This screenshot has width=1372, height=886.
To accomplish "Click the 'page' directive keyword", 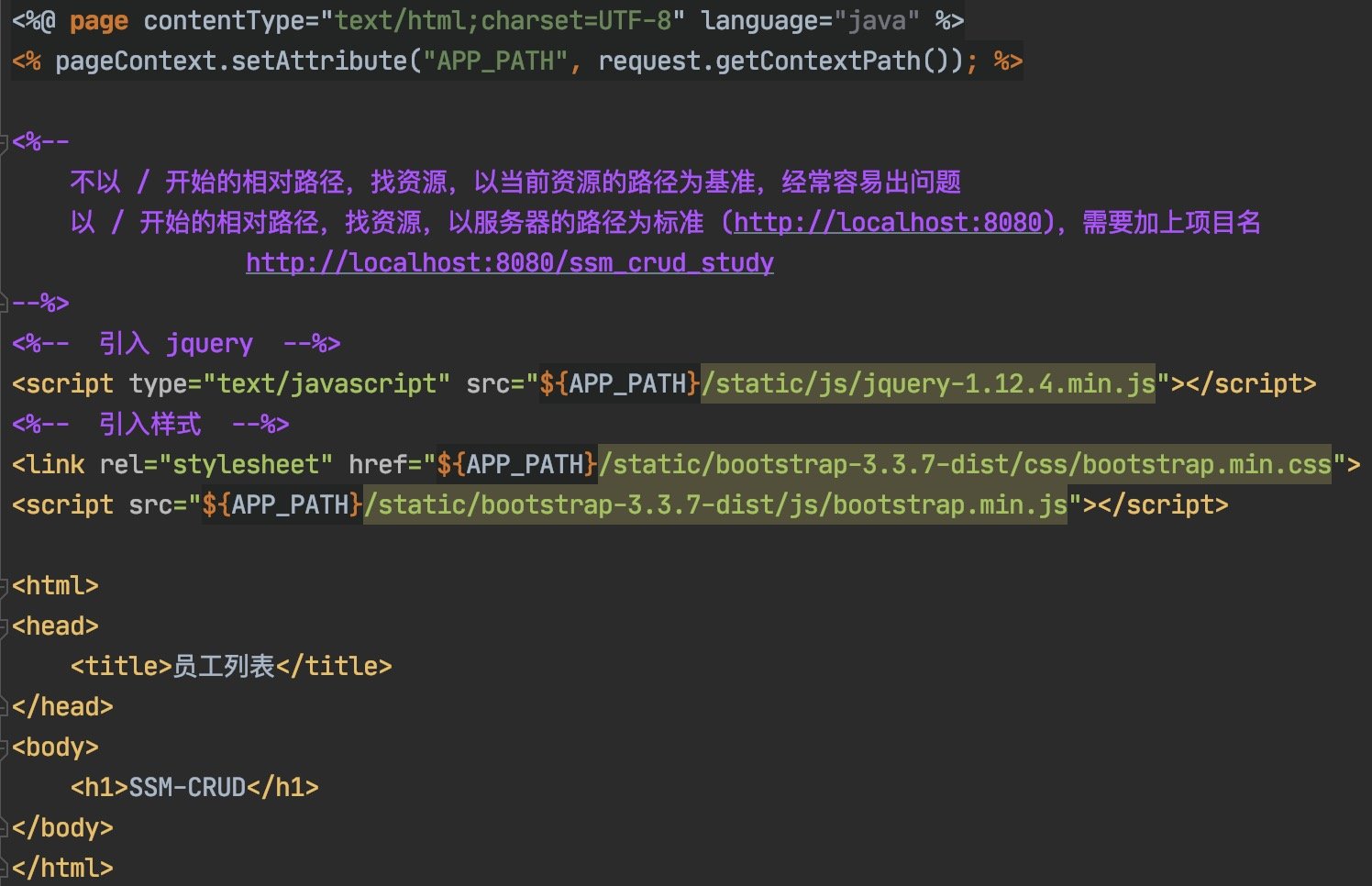I will point(99,21).
